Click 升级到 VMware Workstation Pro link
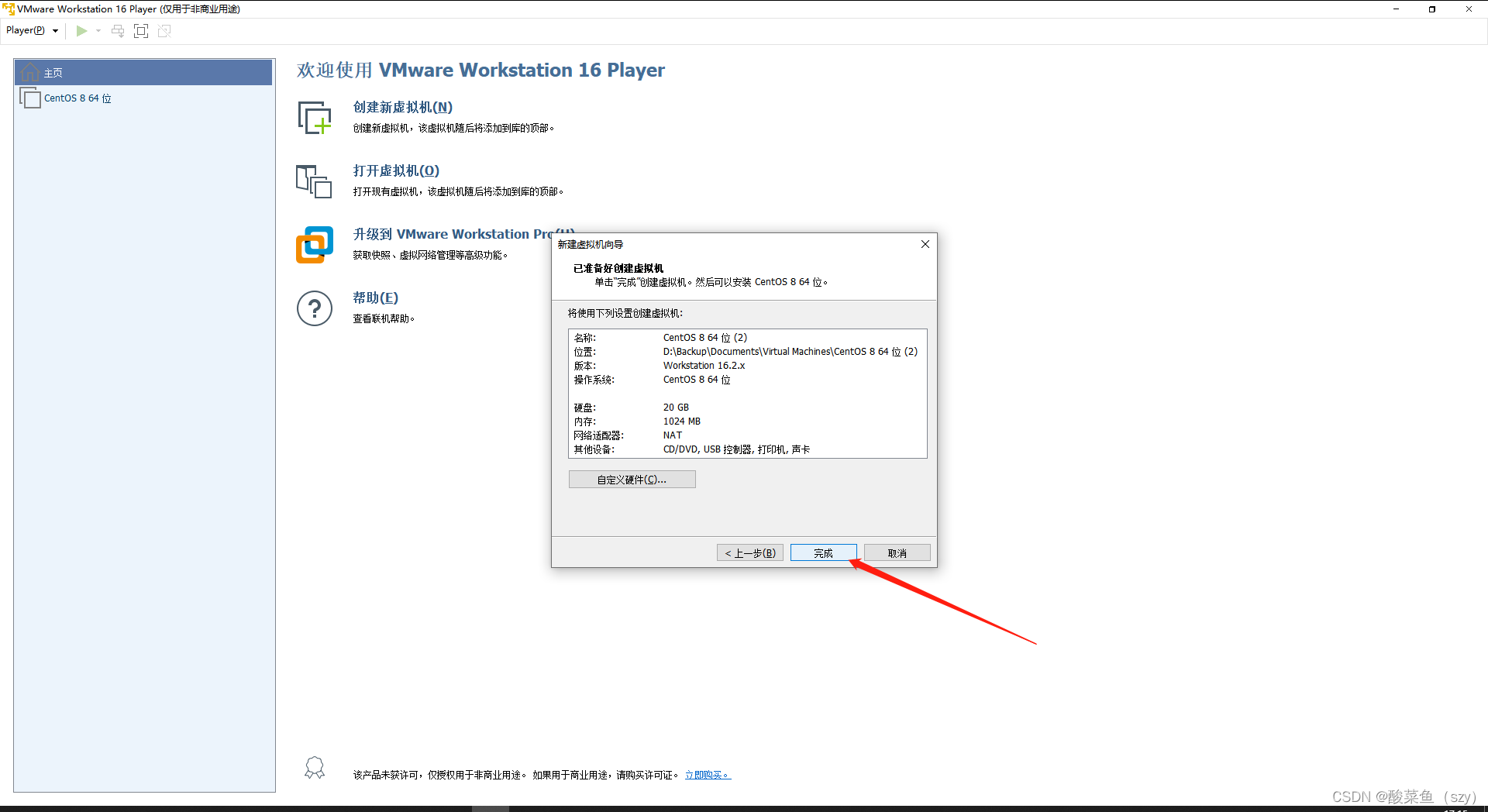 (453, 234)
